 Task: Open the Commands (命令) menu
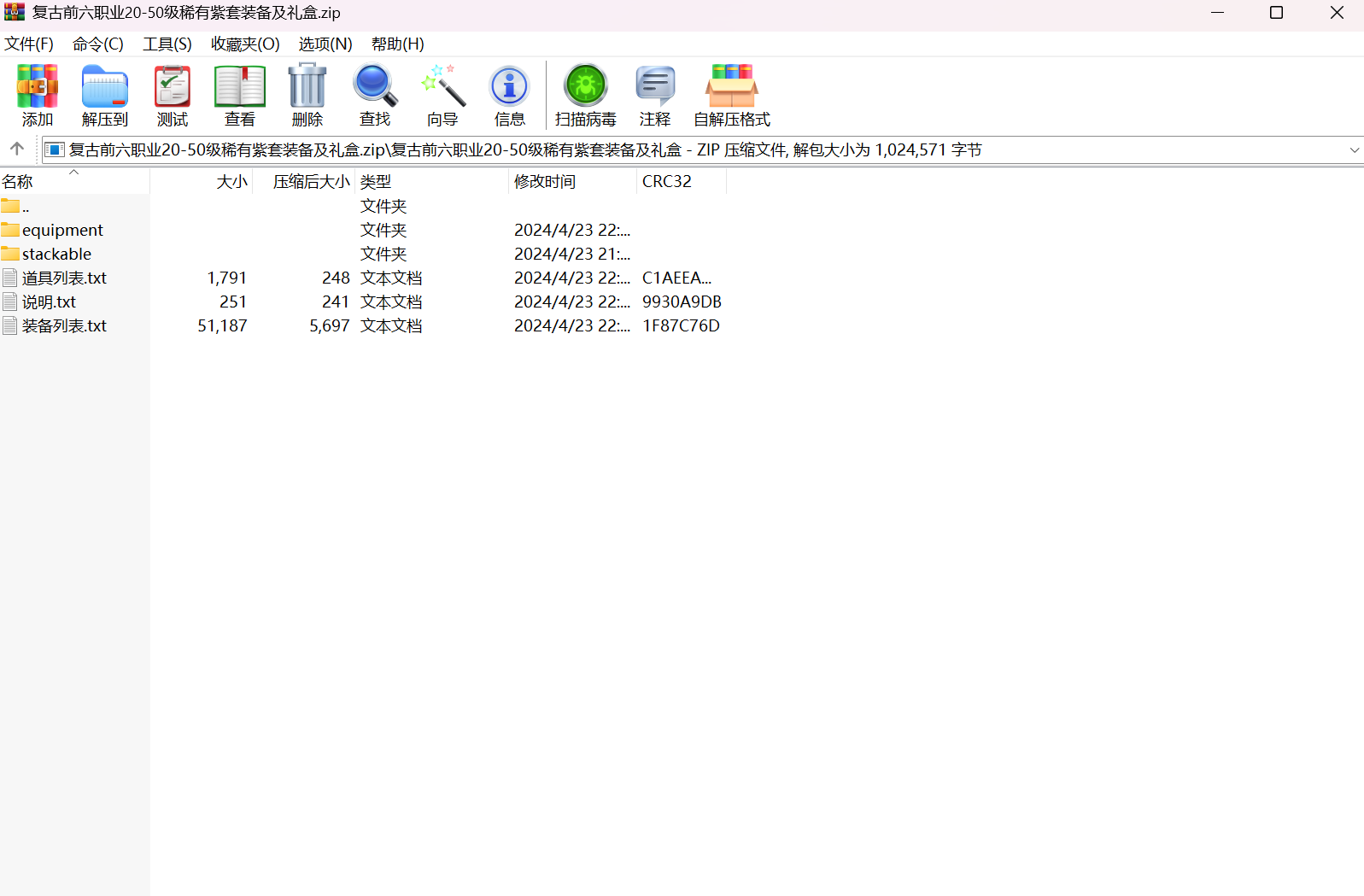[x=97, y=44]
